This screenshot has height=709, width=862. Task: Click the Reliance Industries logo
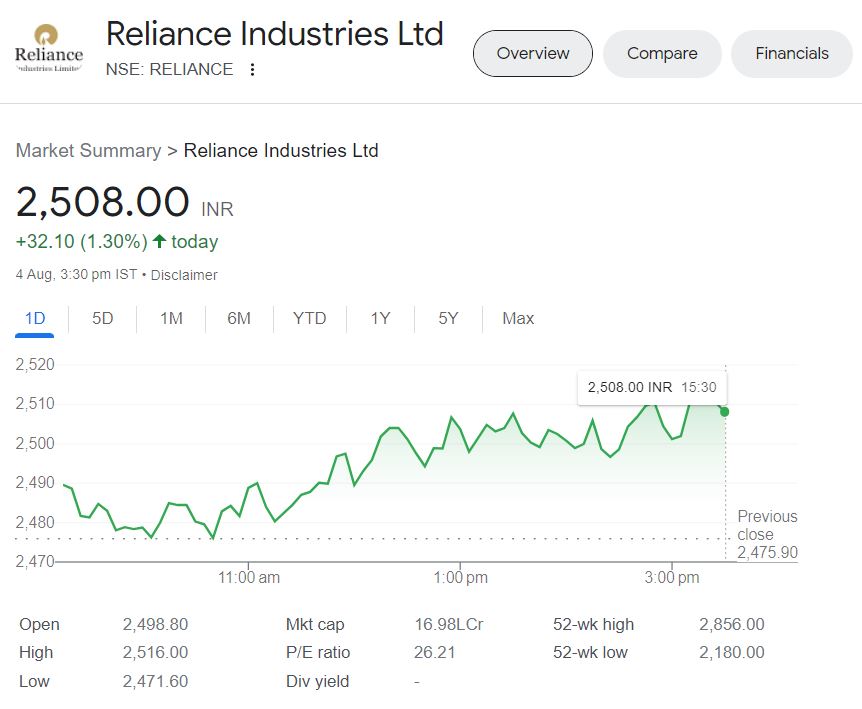(49, 52)
